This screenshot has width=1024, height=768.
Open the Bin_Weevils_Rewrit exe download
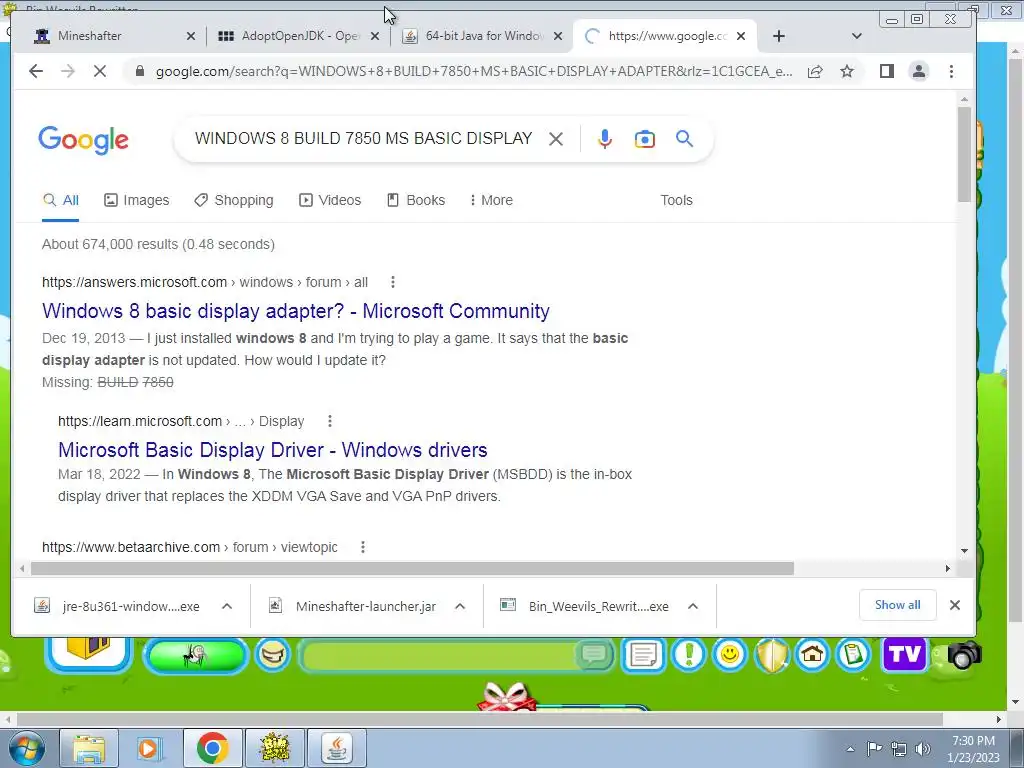585,606
